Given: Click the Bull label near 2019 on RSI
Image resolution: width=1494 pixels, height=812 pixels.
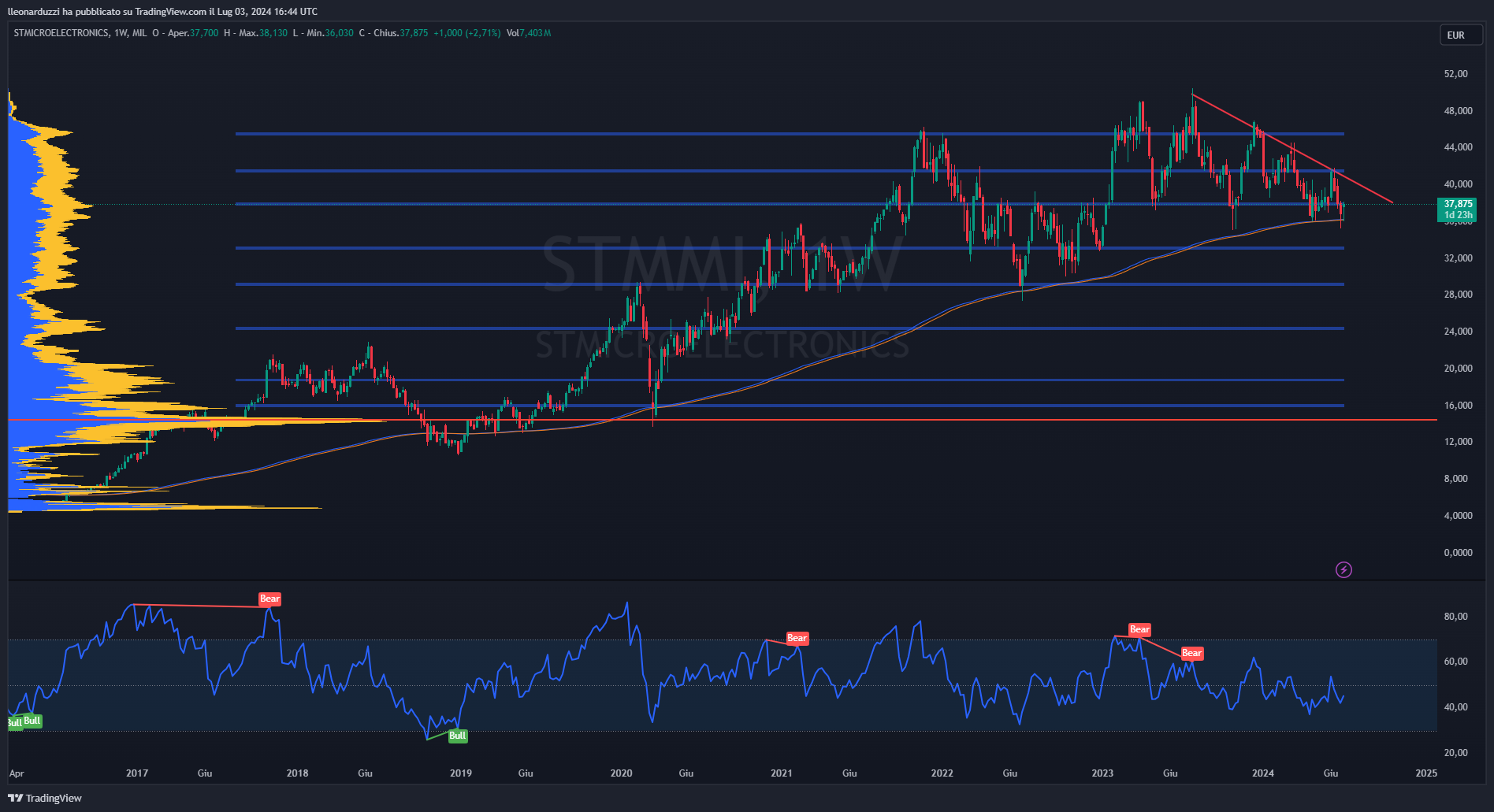Looking at the screenshot, I should click(457, 736).
